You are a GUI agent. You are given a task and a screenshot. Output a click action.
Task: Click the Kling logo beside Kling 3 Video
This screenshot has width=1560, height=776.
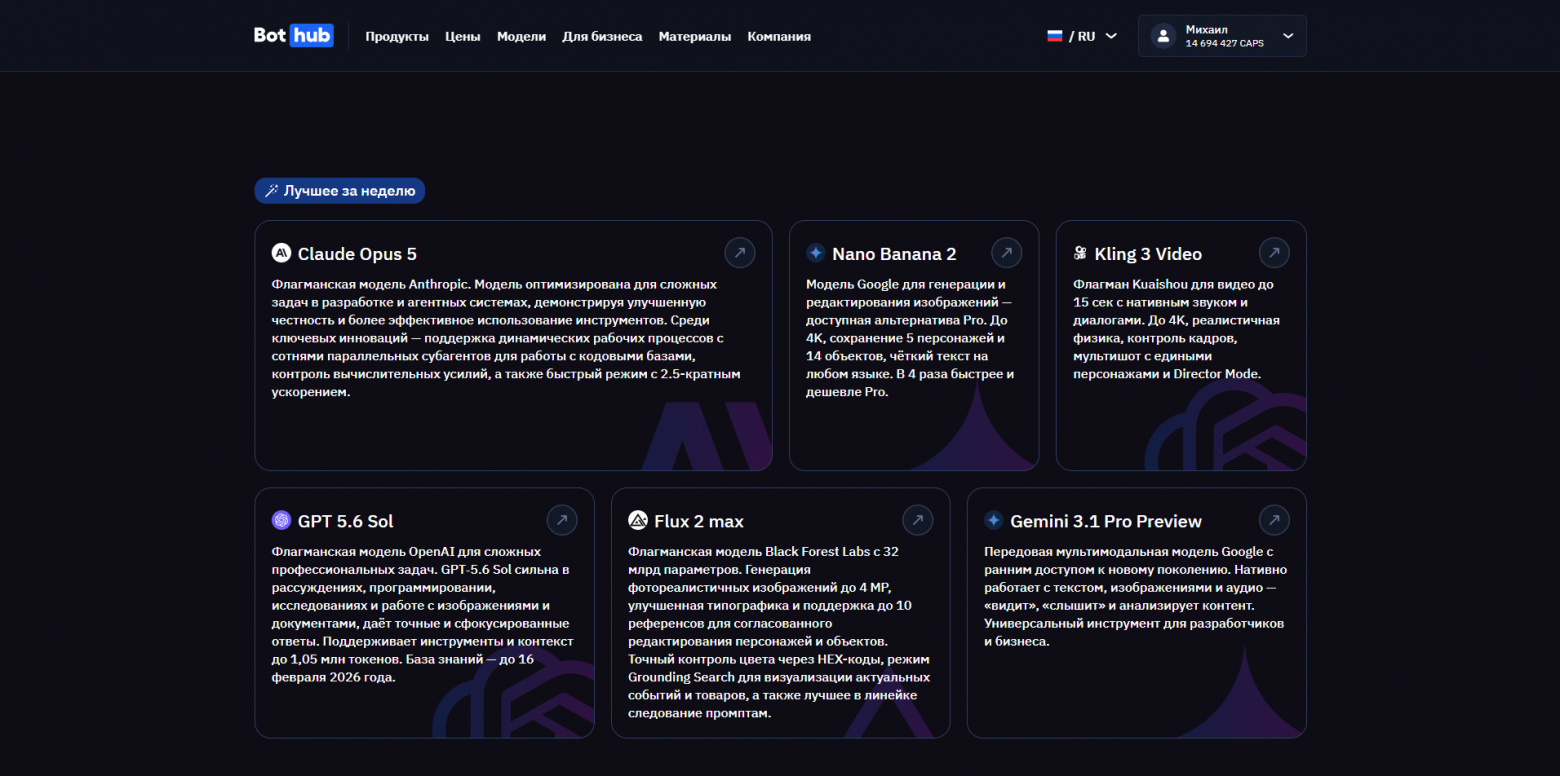click(x=1080, y=253)
